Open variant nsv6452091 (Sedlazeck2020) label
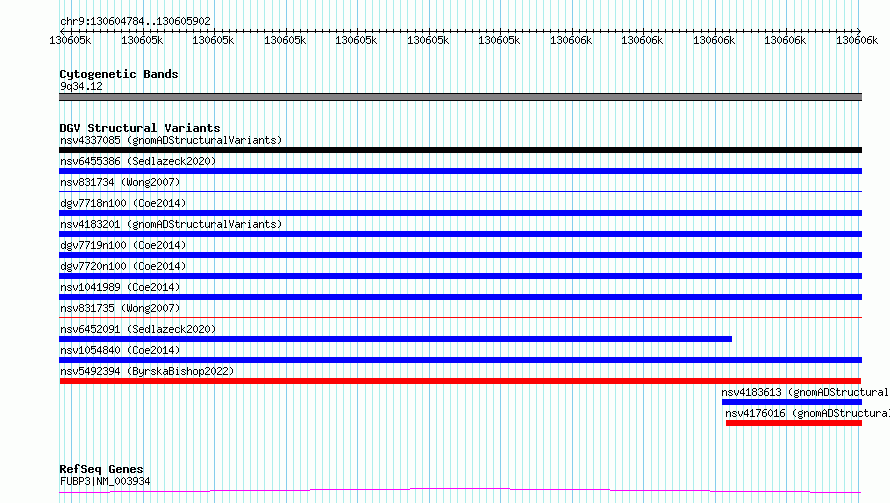Screen dimensions: 890x503 pos(138,329)
